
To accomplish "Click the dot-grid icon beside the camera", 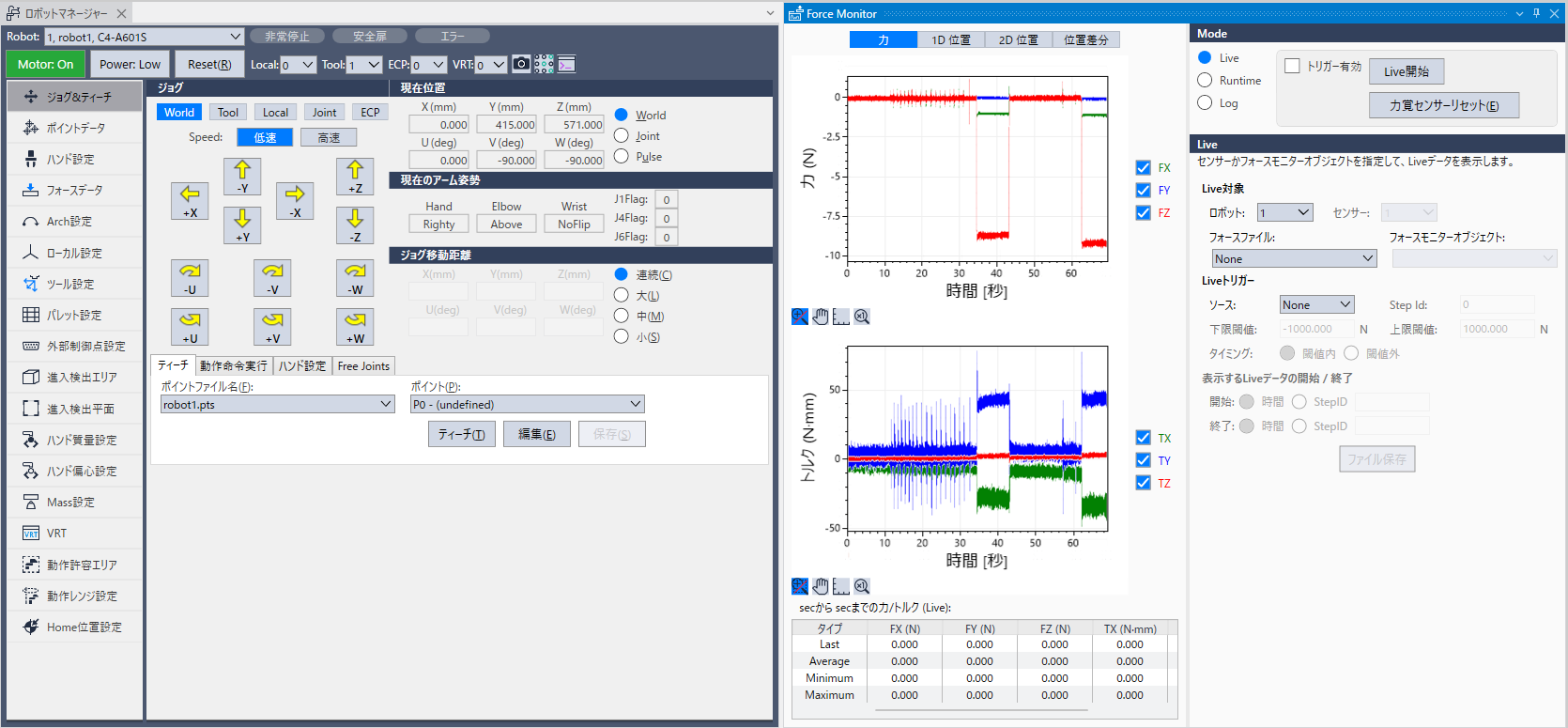I will point(544,64).
